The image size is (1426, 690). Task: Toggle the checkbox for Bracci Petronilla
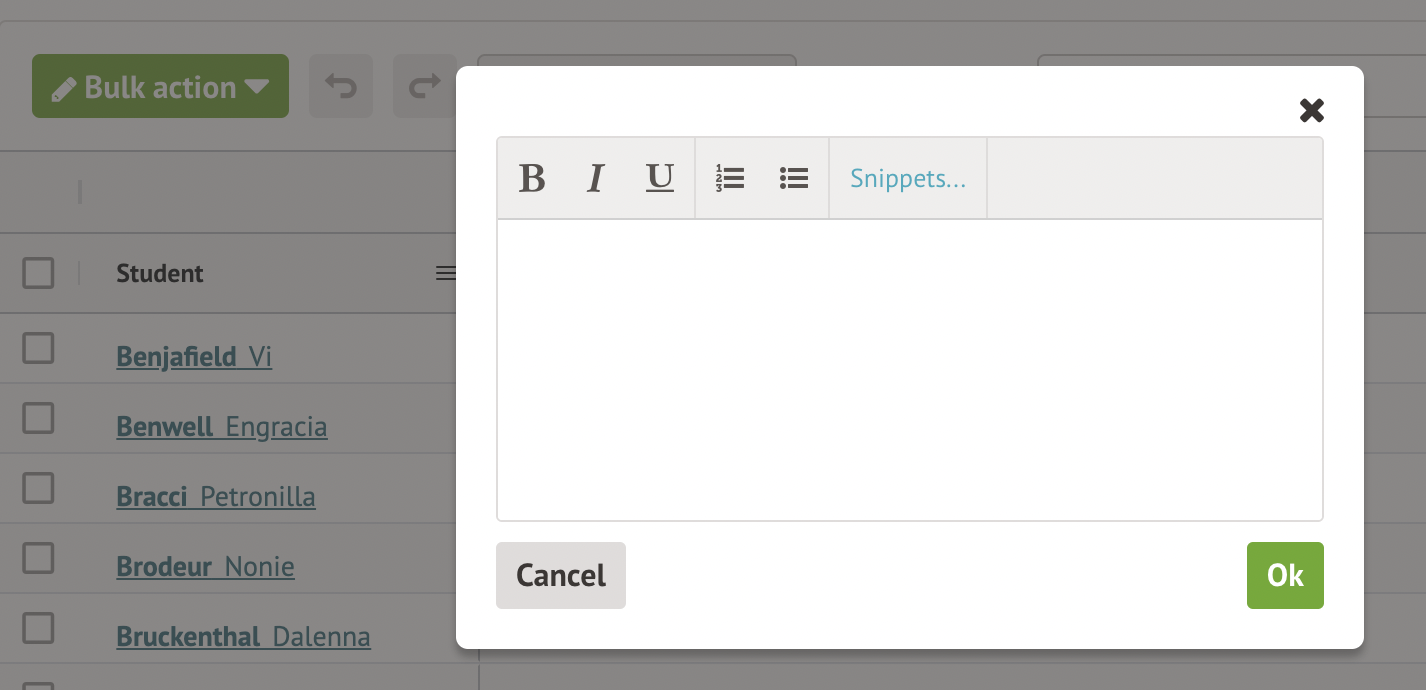point(38,488)
